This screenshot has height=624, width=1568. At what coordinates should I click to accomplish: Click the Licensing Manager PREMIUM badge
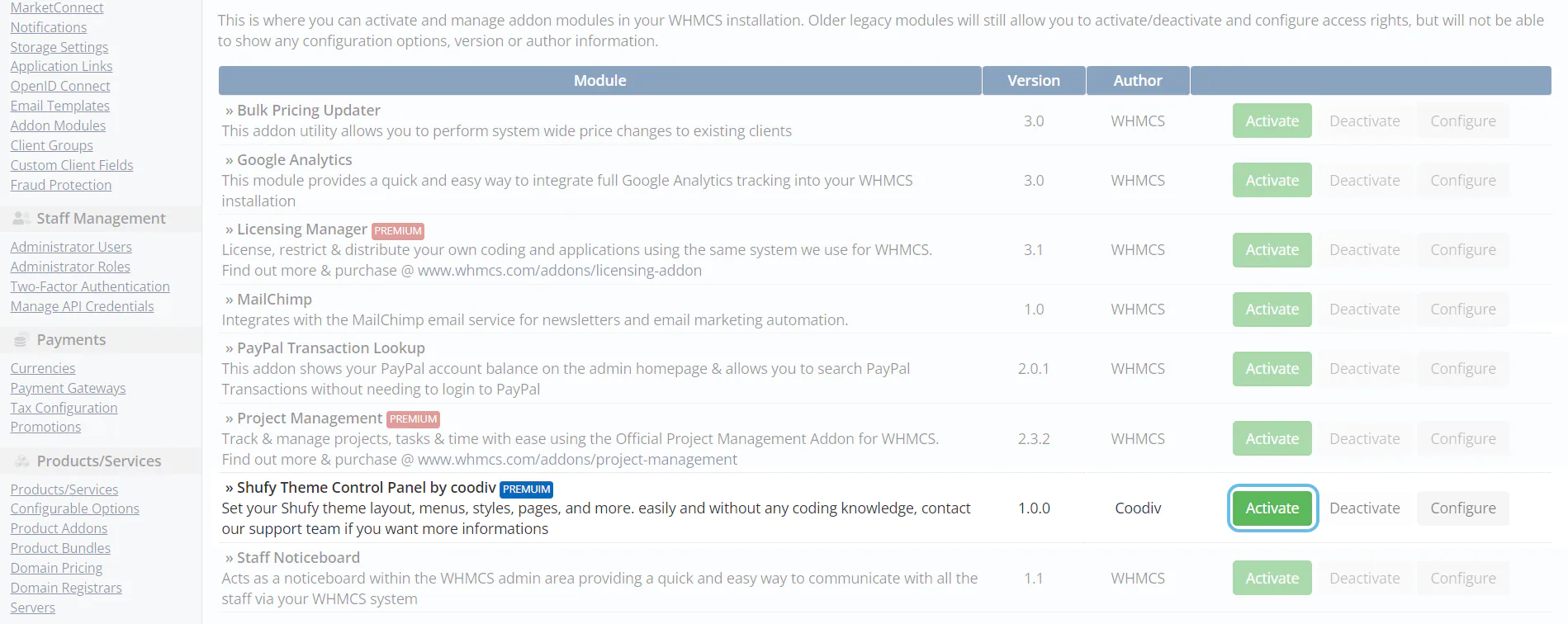[x=397, y=231]
